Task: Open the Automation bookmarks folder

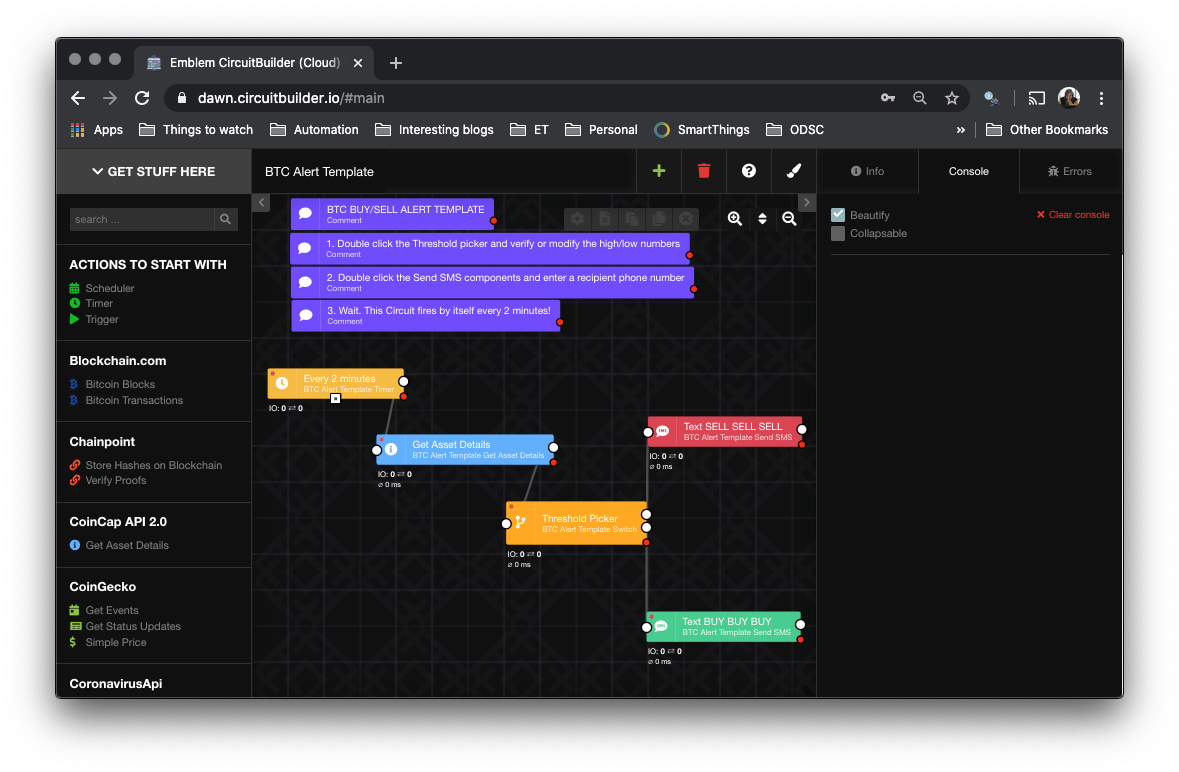Action: [x=314, y=129]
